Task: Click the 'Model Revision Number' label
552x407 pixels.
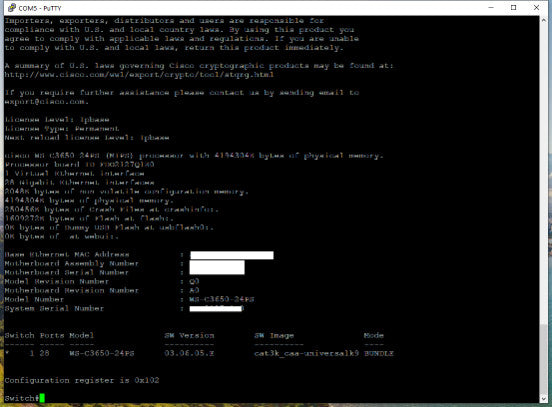Action: pos(57,282)
